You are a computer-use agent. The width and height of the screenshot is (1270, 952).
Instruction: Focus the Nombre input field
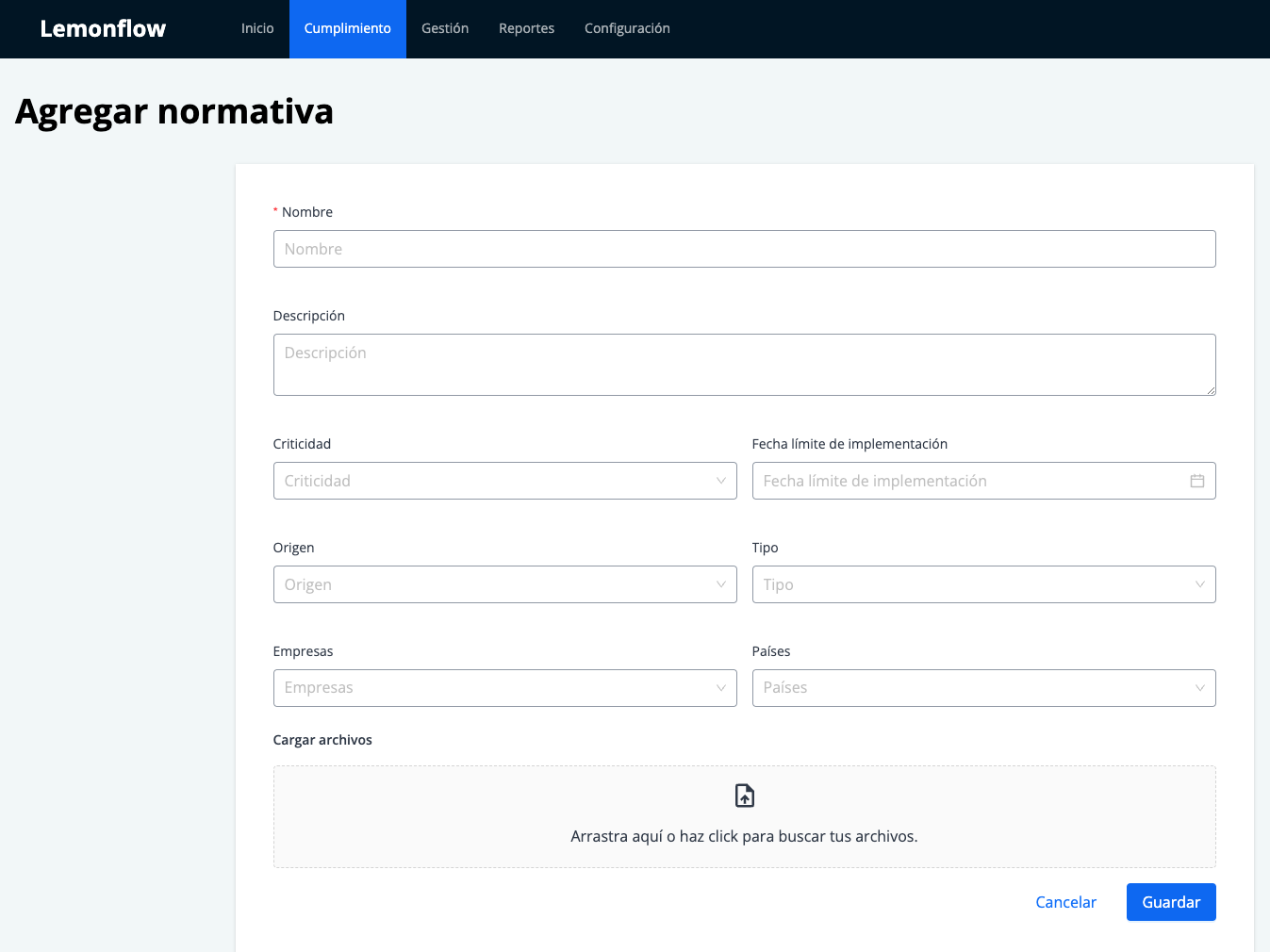point(745,249)
